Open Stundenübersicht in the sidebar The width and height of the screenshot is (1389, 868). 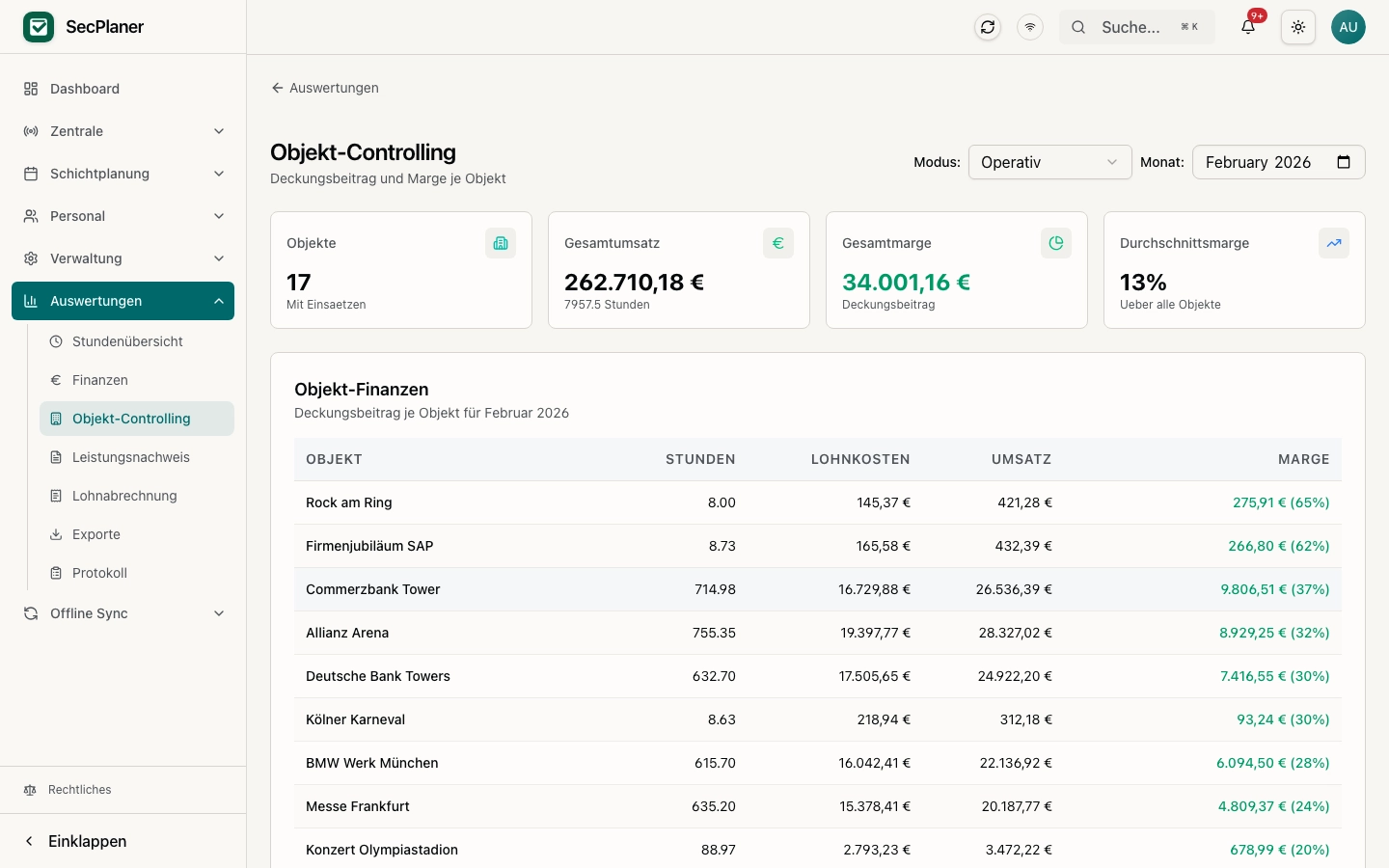(x=127, y=341)
